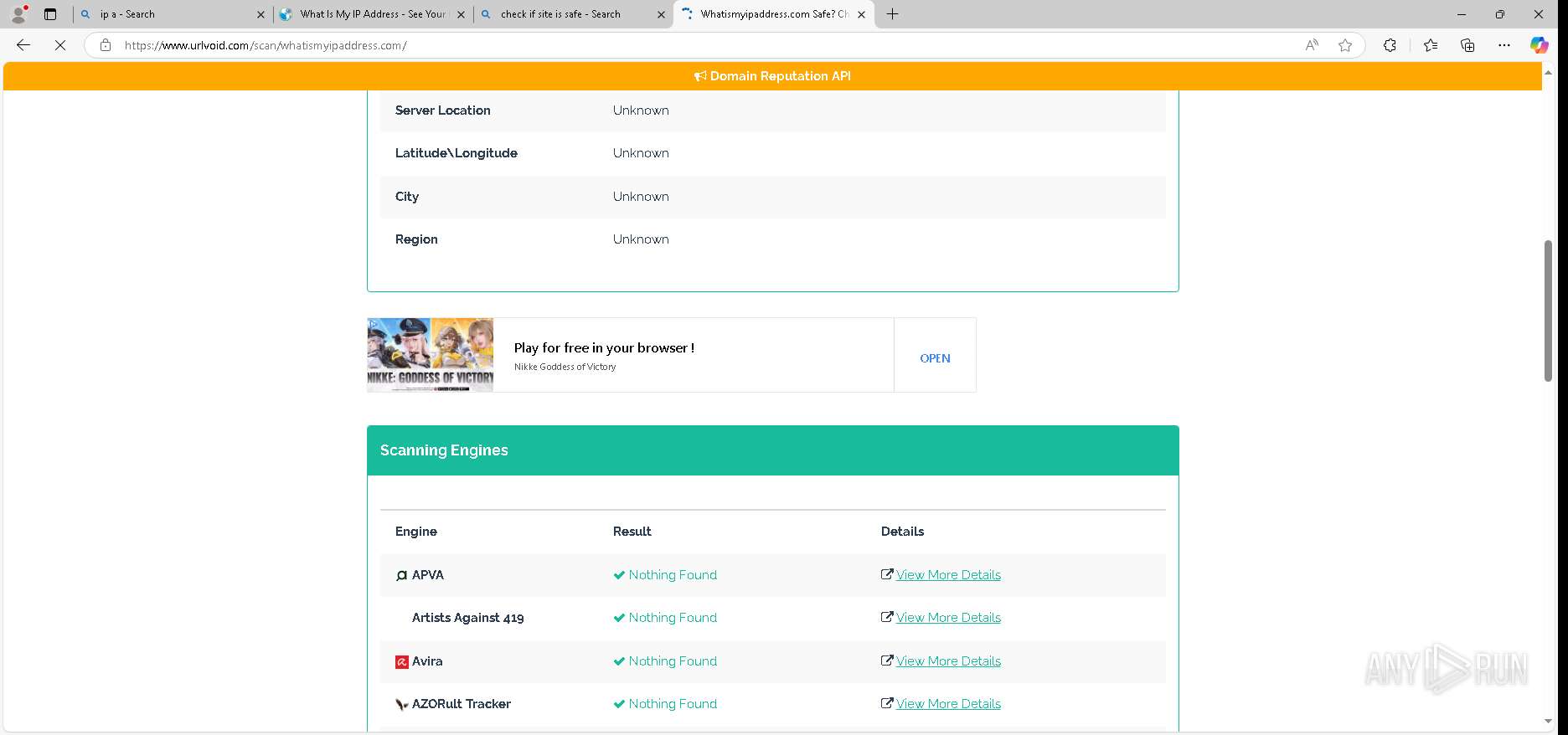Image resolution: width=1568 pixels, height=735 pixels.
Task: Click the 'Result' column header
Action: [632, 532]
